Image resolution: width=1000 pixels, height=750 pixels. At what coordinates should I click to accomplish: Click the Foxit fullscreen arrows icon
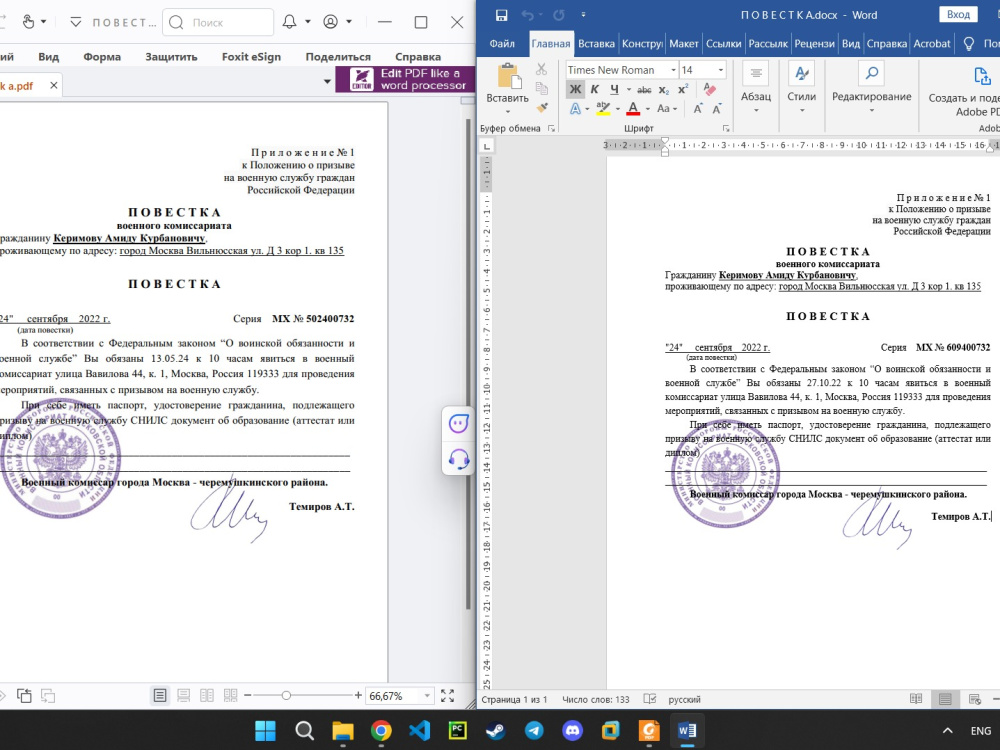click(x=448, y=696)
